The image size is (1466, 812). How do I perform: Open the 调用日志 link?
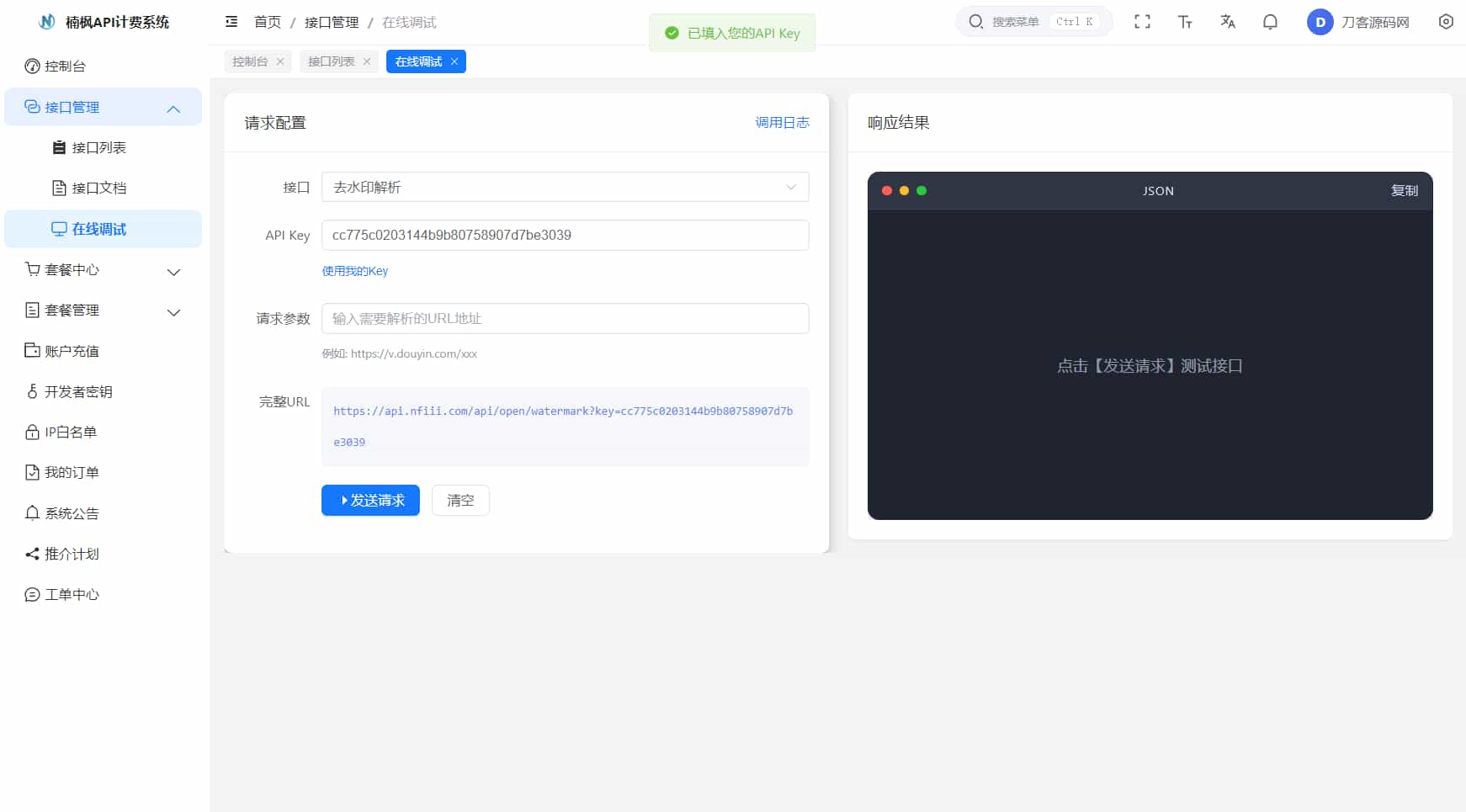click(782, 123)
